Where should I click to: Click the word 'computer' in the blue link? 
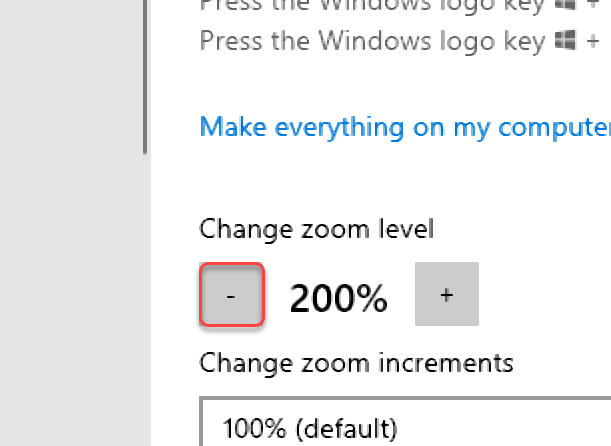(554, 129)
